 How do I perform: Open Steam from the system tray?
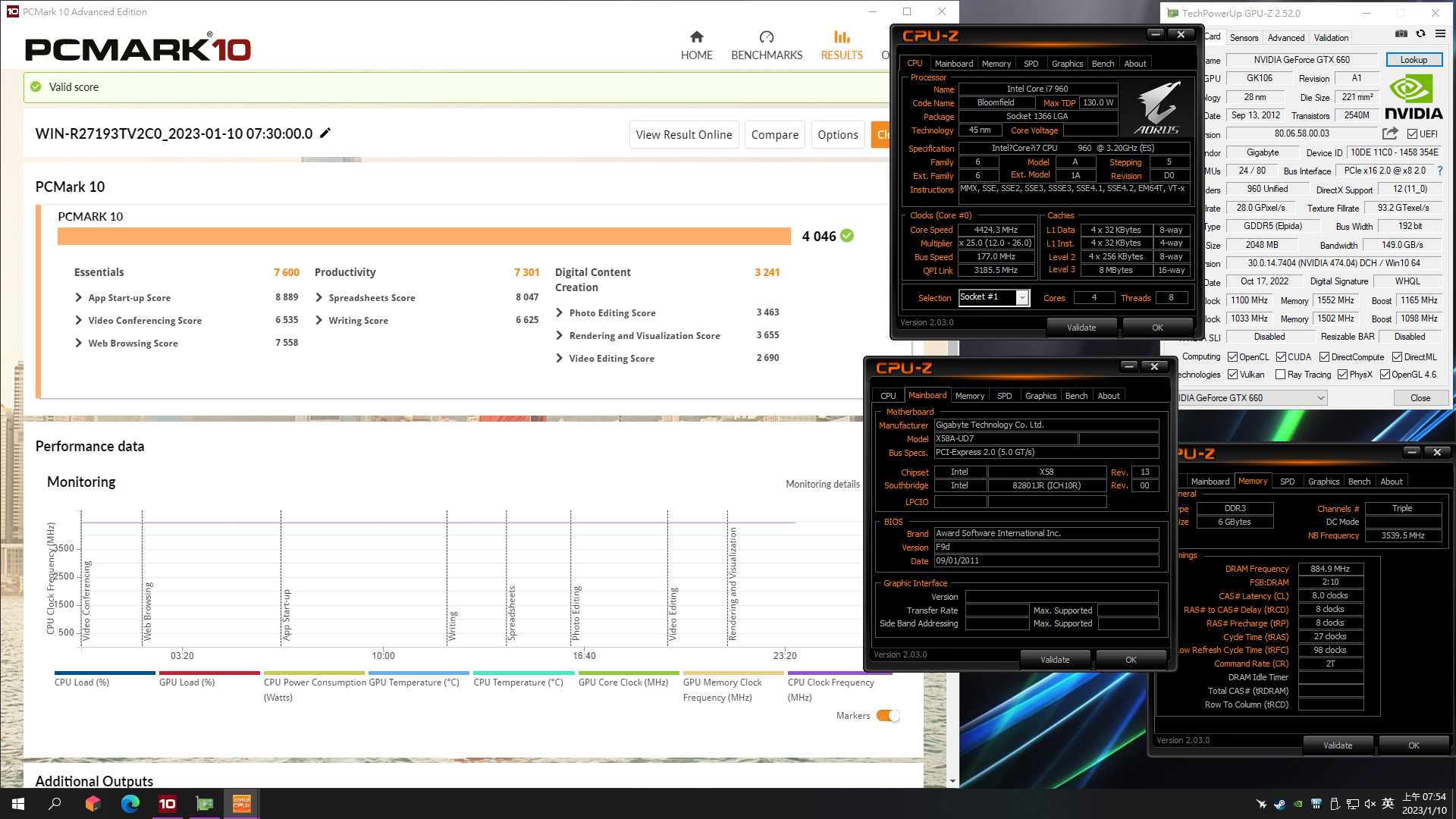click(1279, 804)
